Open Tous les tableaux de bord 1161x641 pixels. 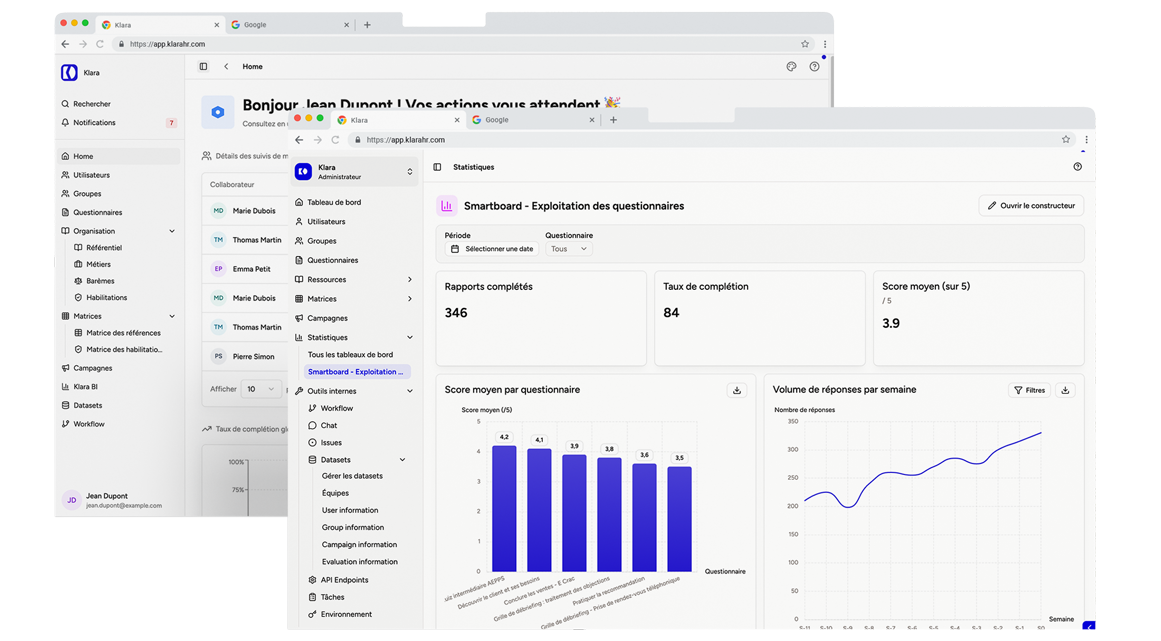pyautogui.click(x=350, y=355)
